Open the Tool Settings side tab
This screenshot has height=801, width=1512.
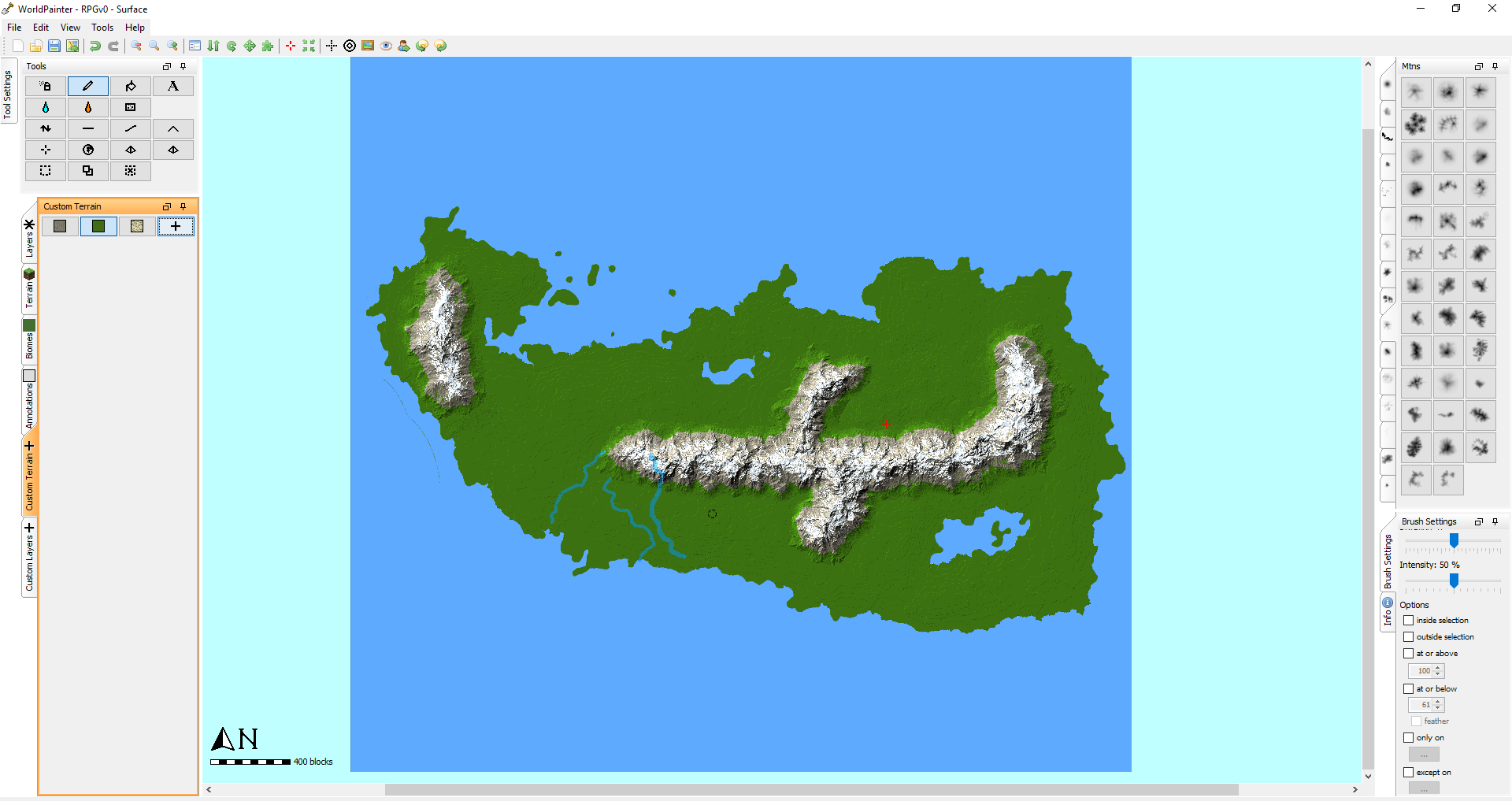point(8,92)
